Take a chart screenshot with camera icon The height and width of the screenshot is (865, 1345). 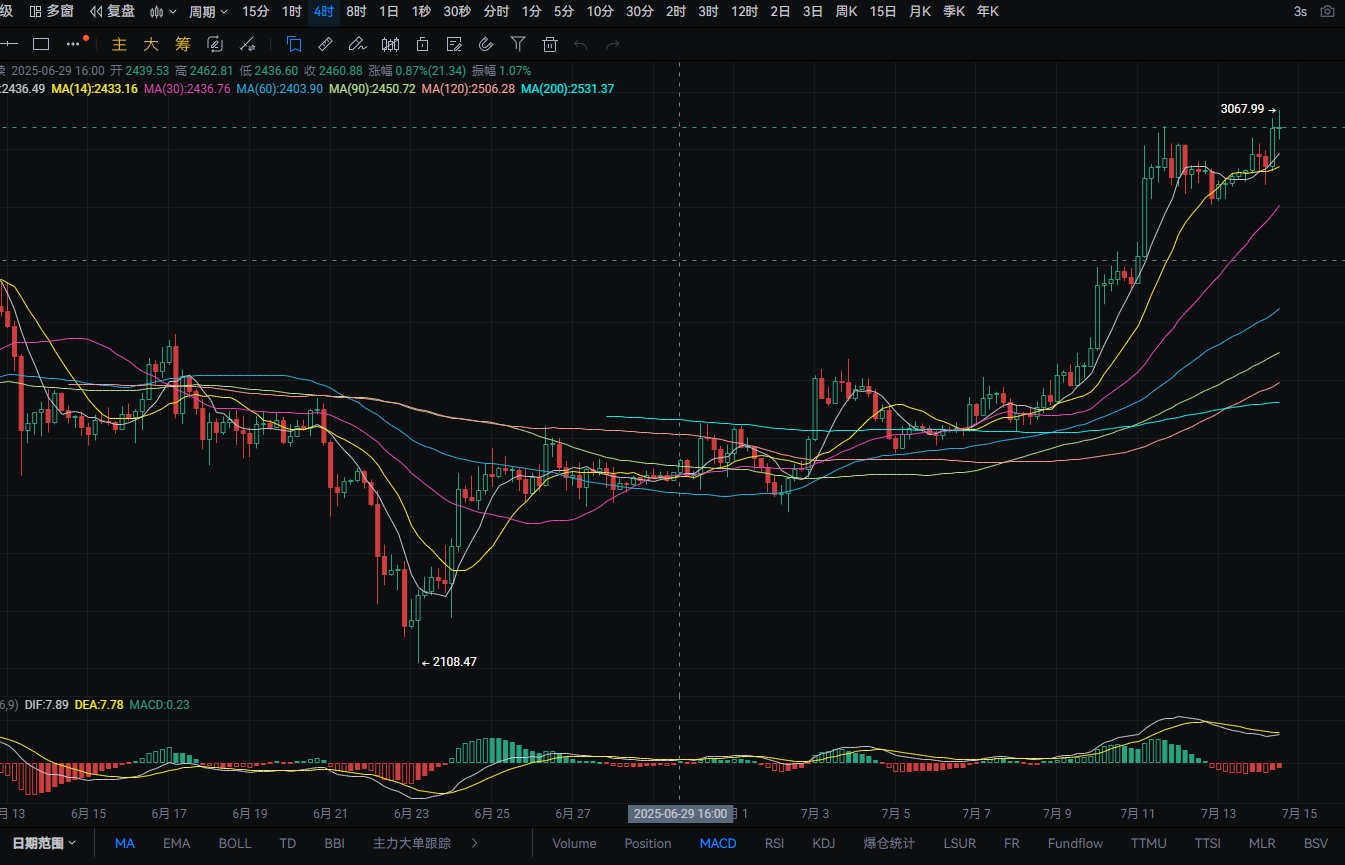(x=1327, y=11)
